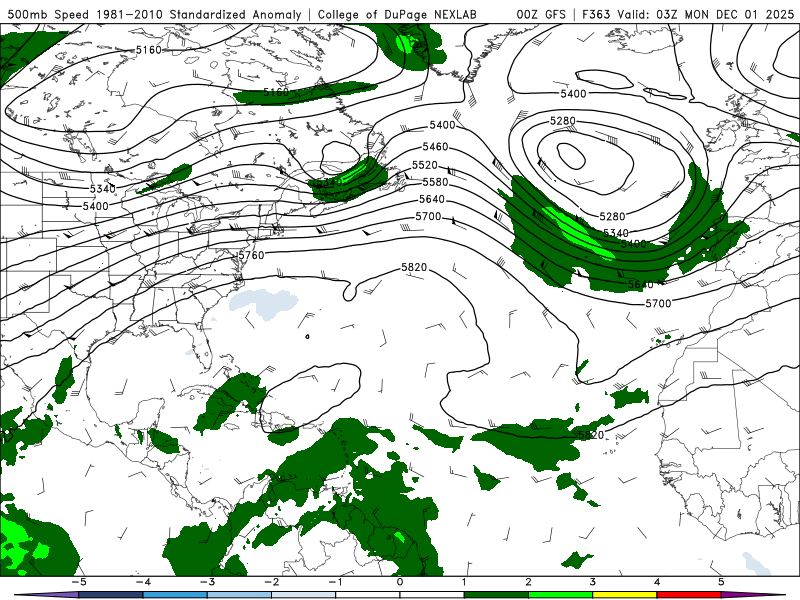
Task: Click the '500mb Speed 1981-2010 Standardized Anomaly' title
Action: tap(155, 15)
